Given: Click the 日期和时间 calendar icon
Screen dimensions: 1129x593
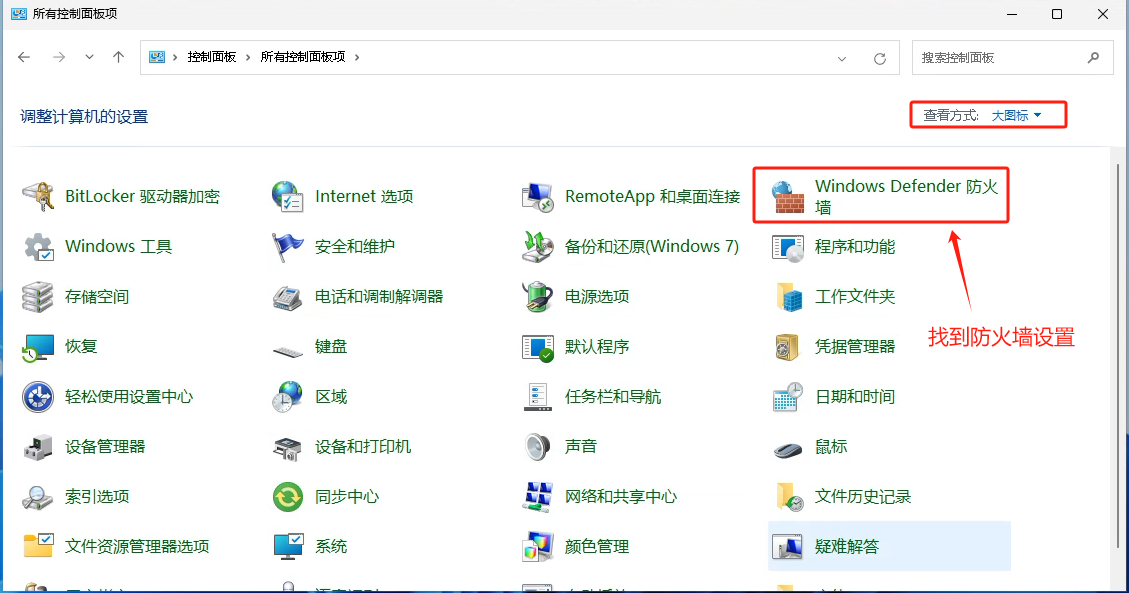Looking at the screenshot, I should (x=788, y=397).
